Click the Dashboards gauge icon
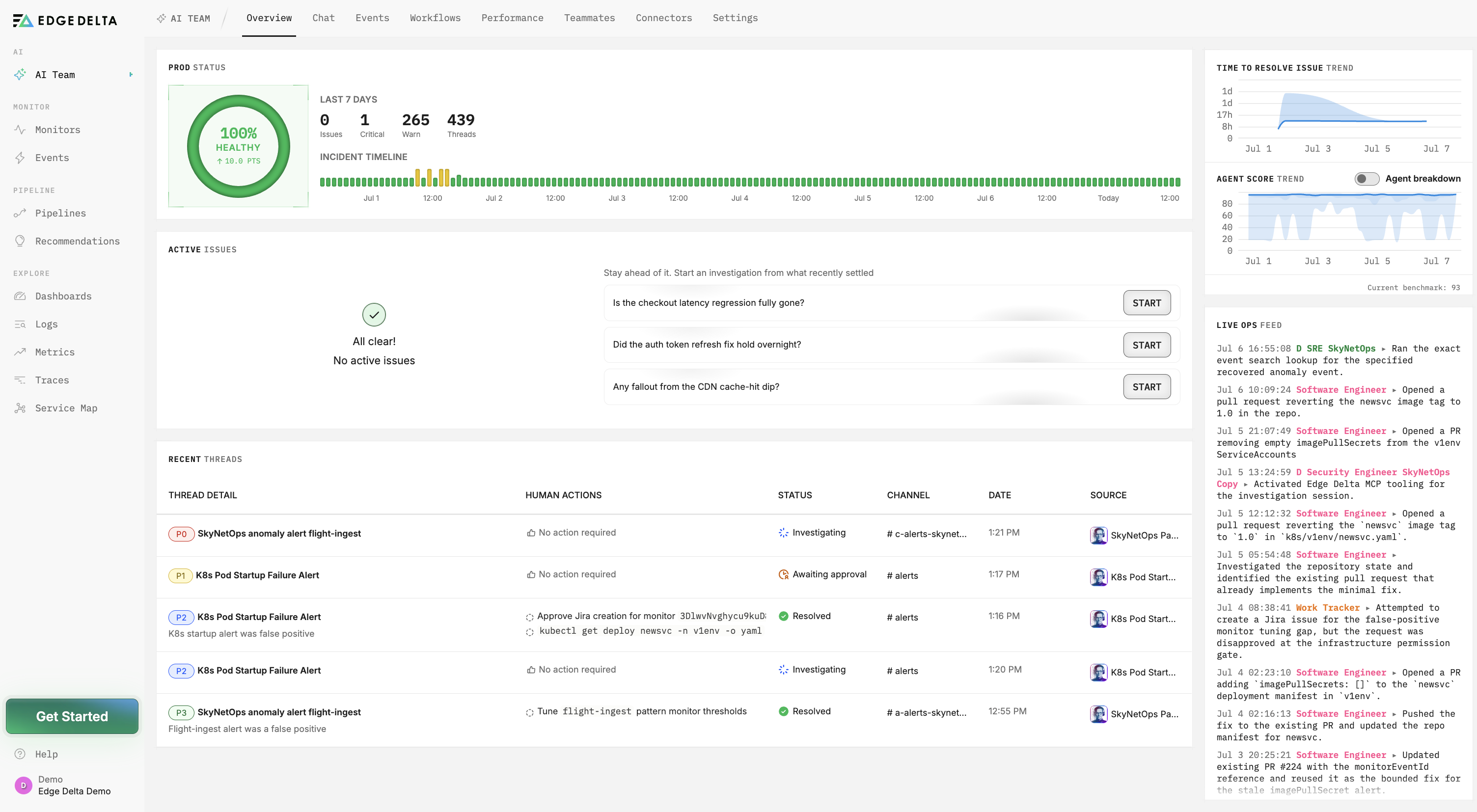Image resolution: width=1477 pixels, height=812 pixels. tap(20, 297)
